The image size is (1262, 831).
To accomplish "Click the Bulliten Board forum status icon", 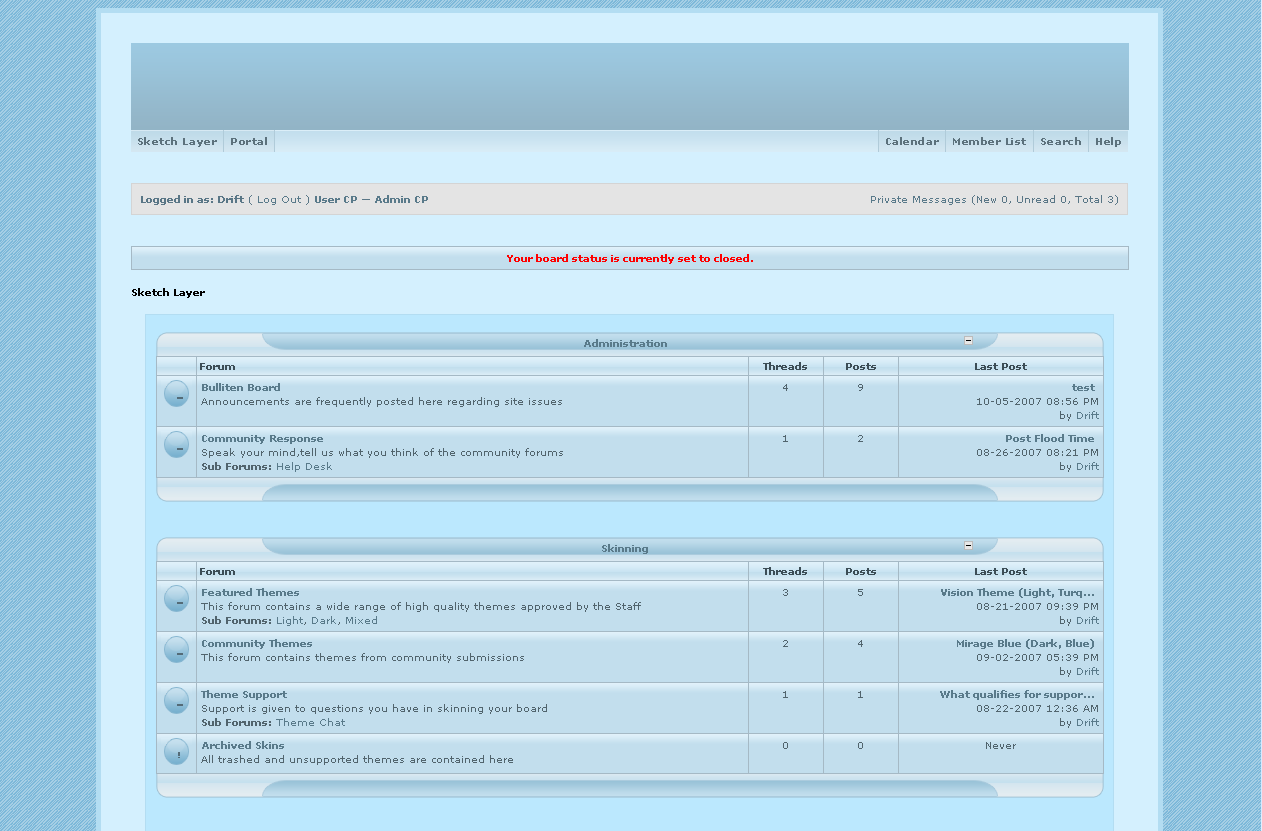I will [177, 394].
